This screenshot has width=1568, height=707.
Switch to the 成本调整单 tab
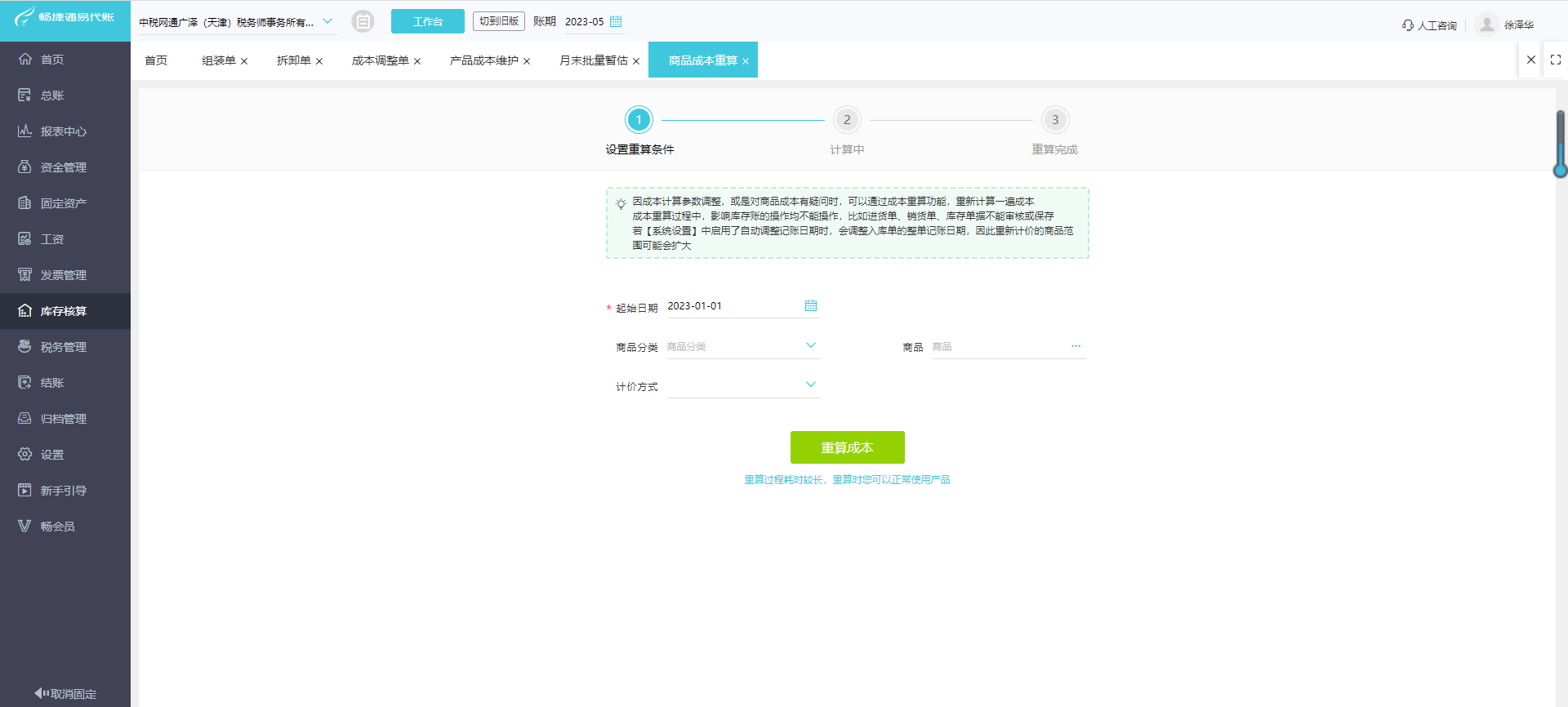click(x=381, y=60)
